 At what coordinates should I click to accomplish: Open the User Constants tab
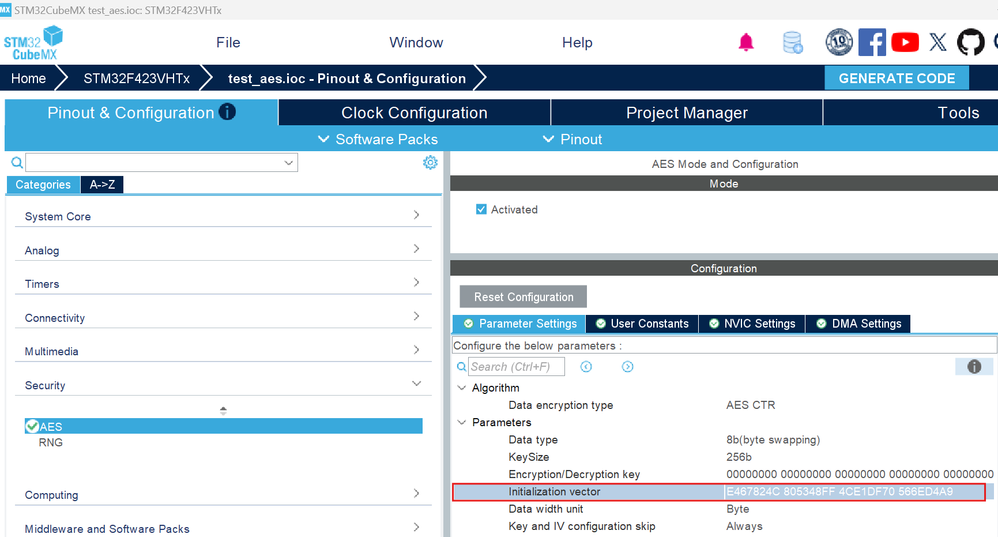[x=642, y=324]
